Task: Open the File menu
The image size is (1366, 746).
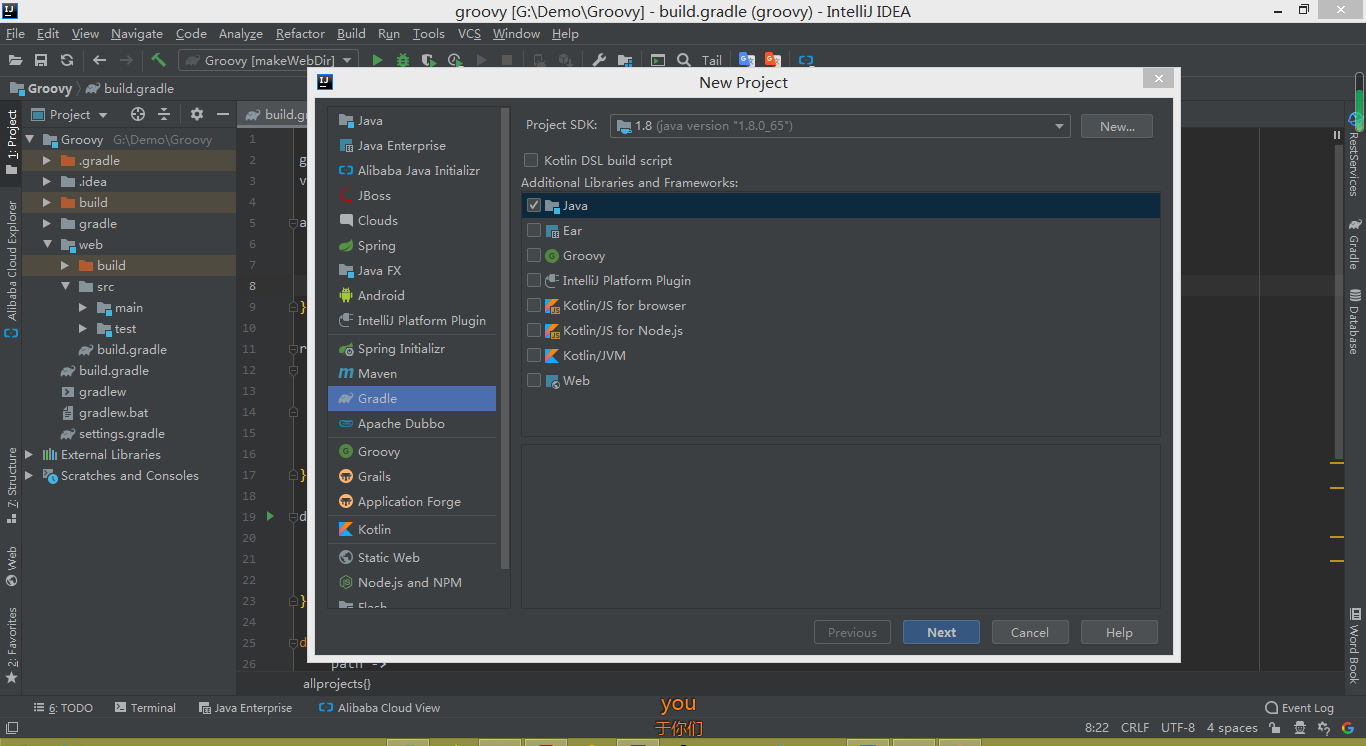Action: pyautogui.click(x=15, y=34)
